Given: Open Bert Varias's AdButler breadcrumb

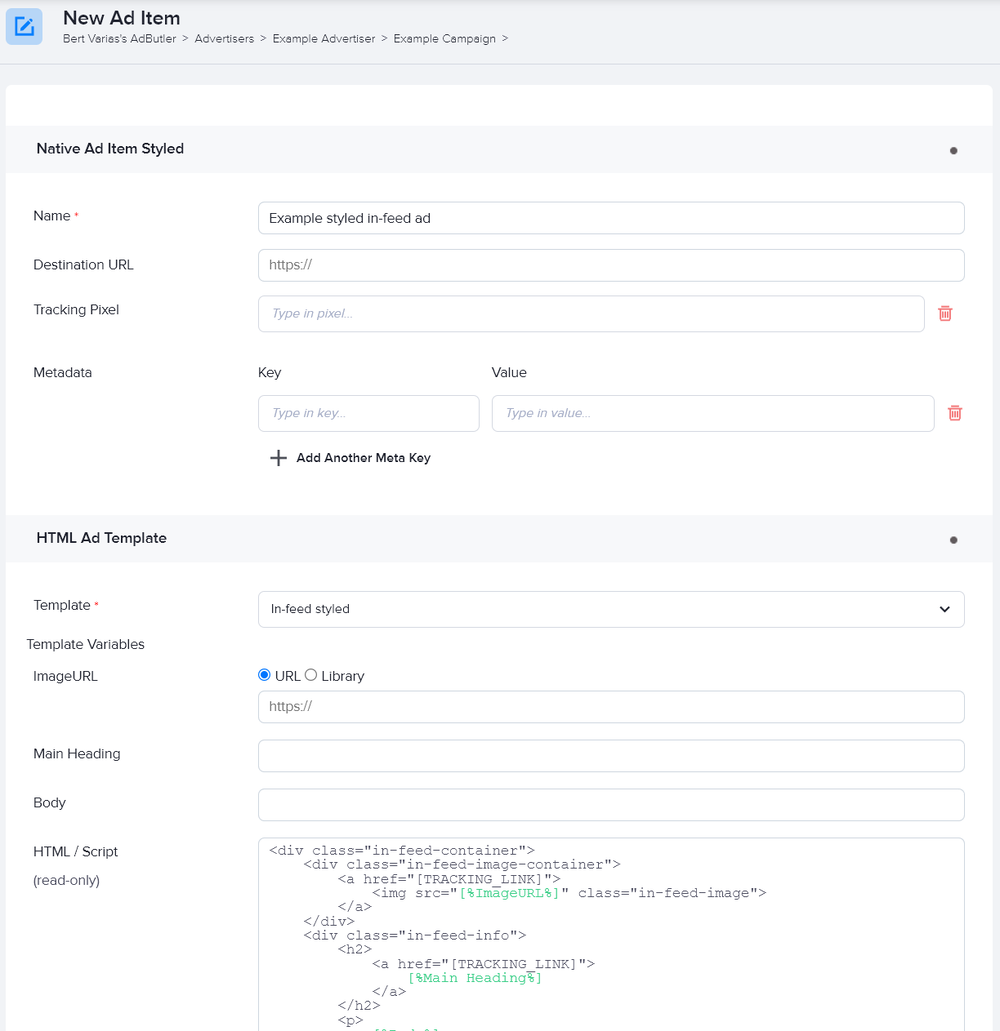Looking at the screenshot, I should pos(120,39).
